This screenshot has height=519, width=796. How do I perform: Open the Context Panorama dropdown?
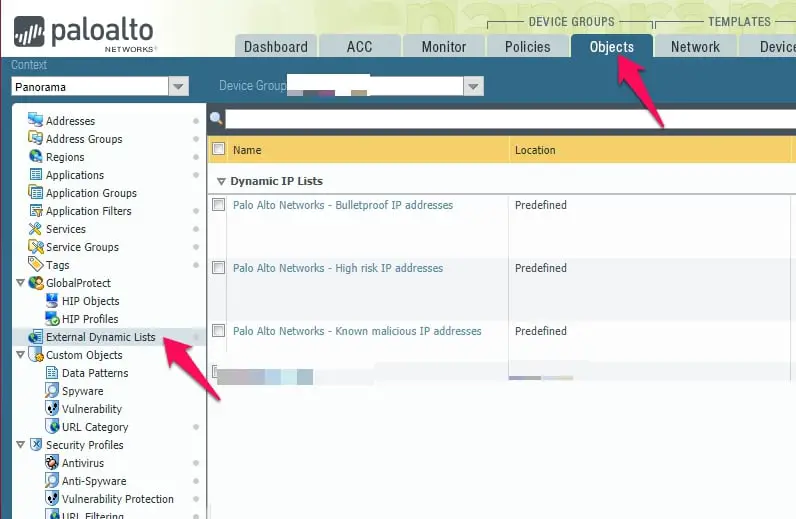pos(178,86)
